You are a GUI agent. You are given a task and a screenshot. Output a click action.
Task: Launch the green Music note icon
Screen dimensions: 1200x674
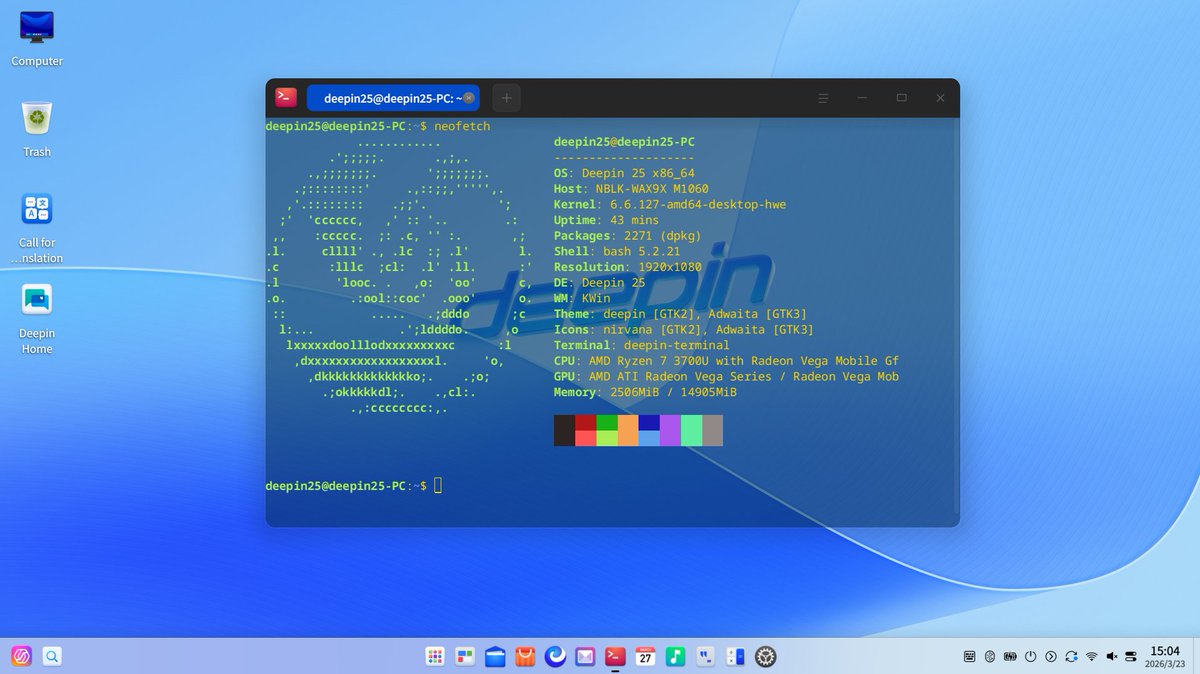click(676, 656)
